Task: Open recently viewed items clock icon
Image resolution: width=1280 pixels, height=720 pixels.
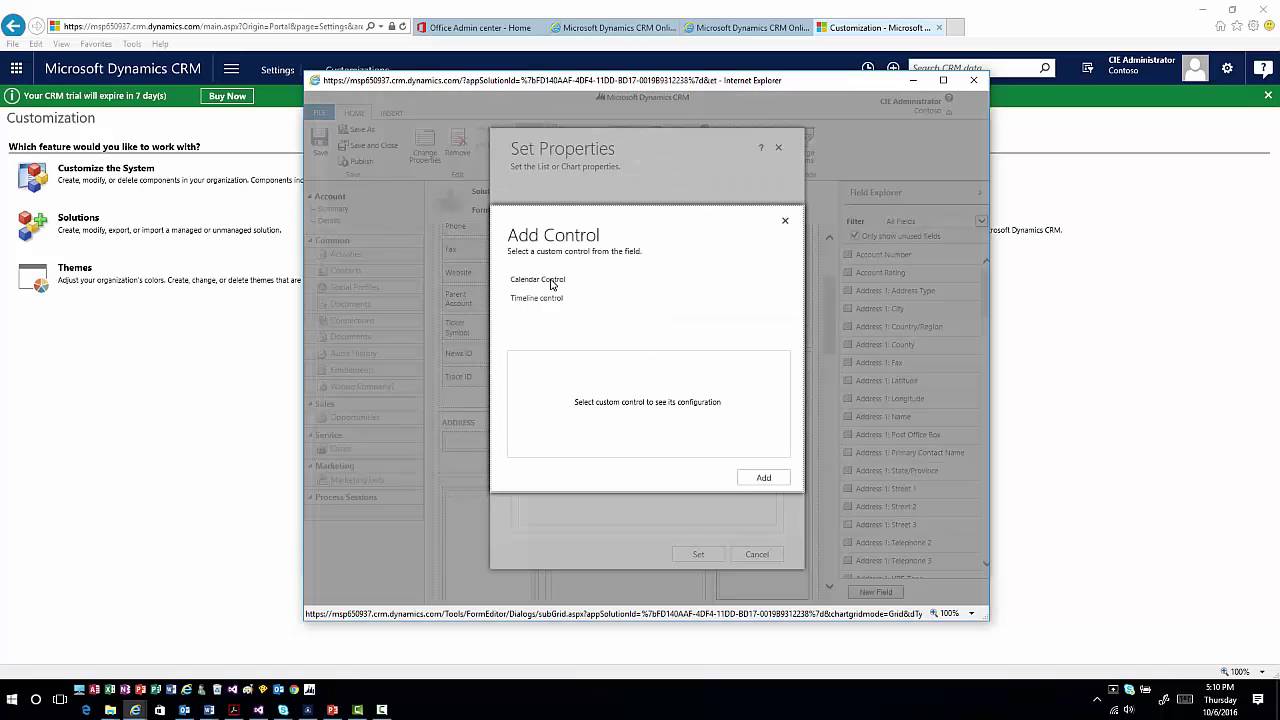Action: pyautogui.click(x=868, y=68)
